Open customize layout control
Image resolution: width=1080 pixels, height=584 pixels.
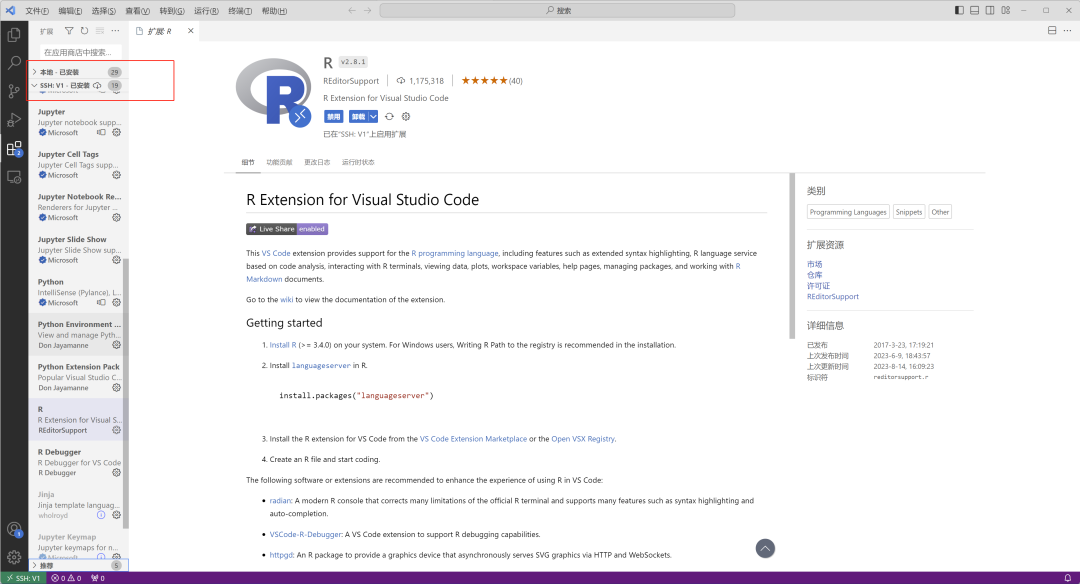(1006, 10)
